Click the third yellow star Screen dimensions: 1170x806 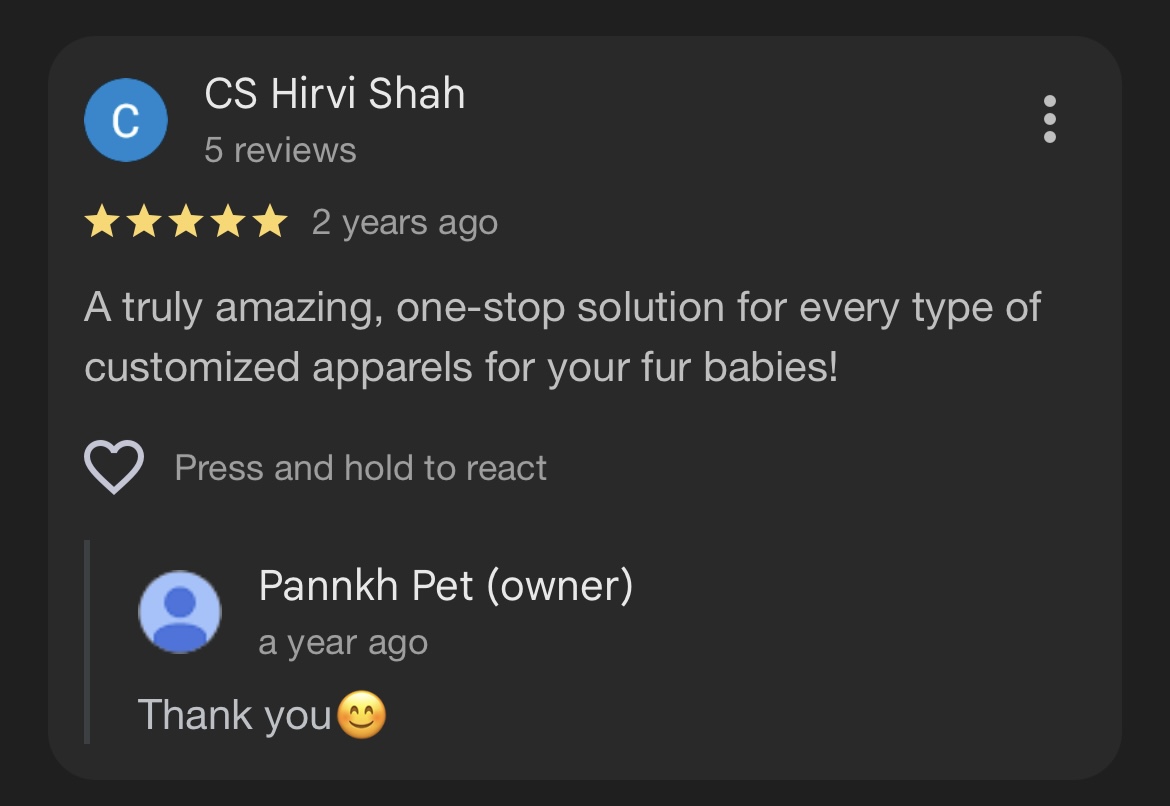pos(186,222)
